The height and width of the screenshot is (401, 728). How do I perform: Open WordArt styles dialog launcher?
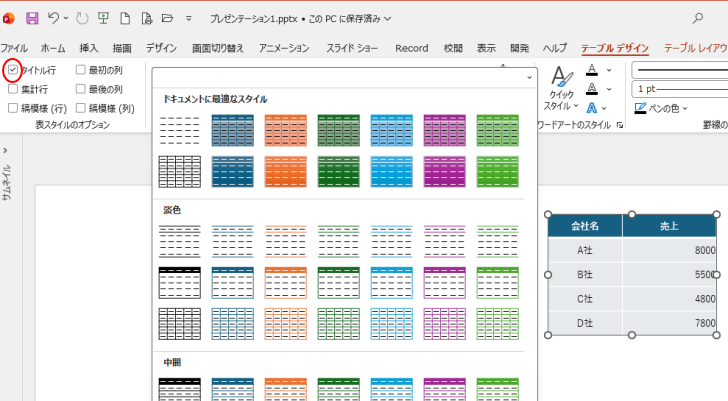pyautogui.click(x=620, y=125)
